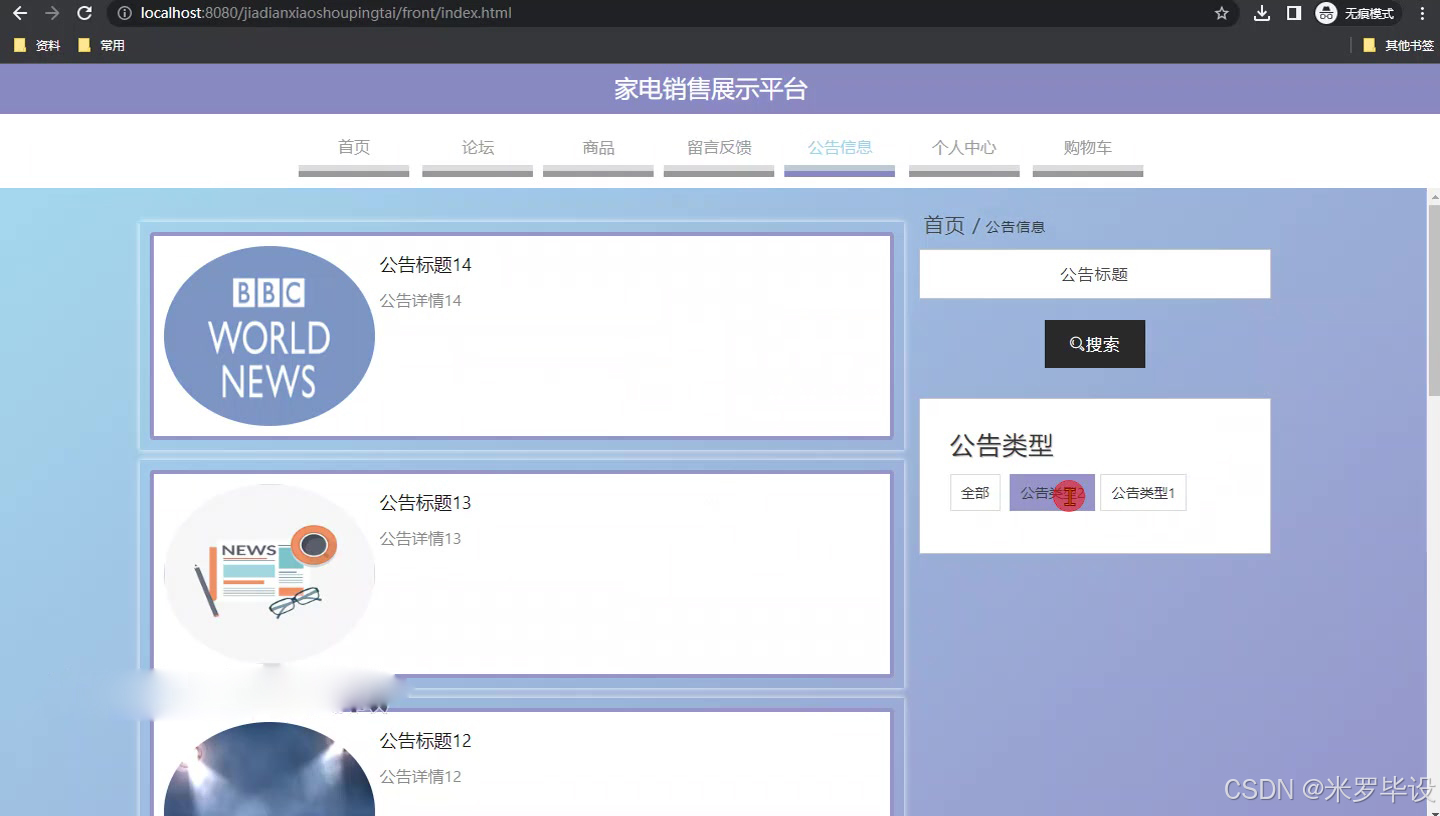Click the BBC World News thumbnail image
Viewport: 1440px width, 816px height.
pyautogui.click(x=268, y=335)
